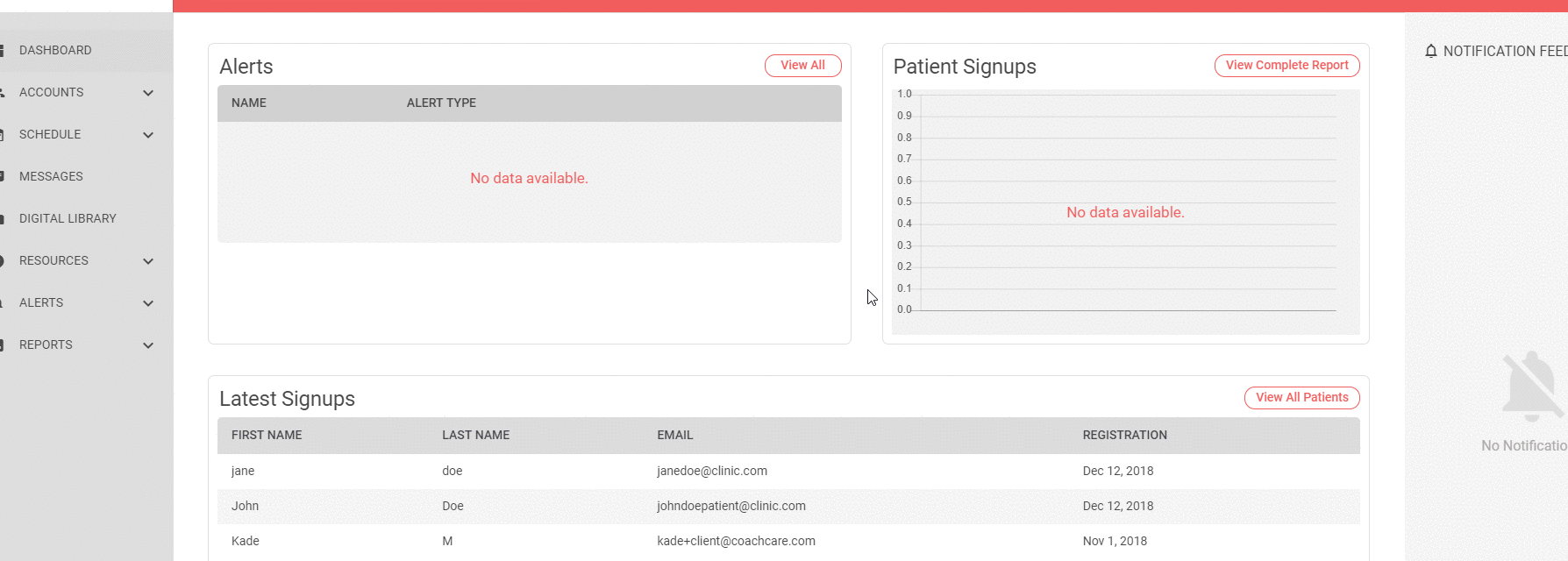The height and width of the screenshot is (561, 1568).
Task: Select the johndoepatient@clinic.com row
Action: click(731, 507)
